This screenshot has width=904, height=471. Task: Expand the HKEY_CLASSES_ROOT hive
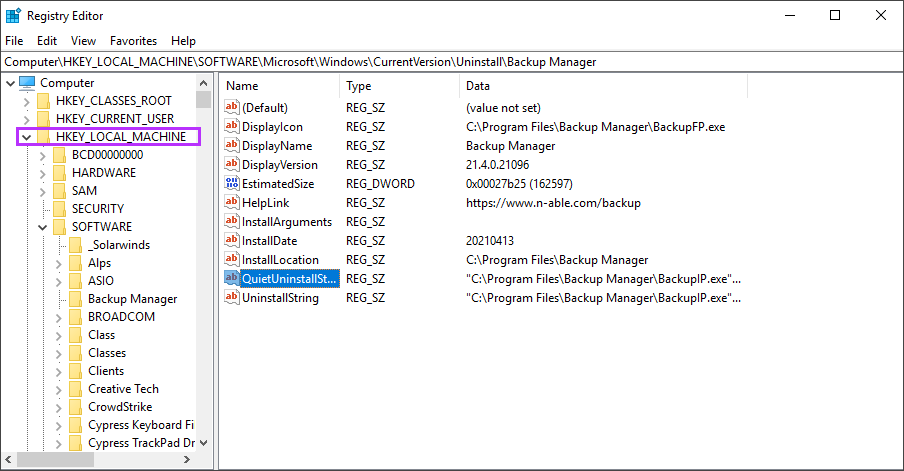pyautogui.click(x=27, y=101)
